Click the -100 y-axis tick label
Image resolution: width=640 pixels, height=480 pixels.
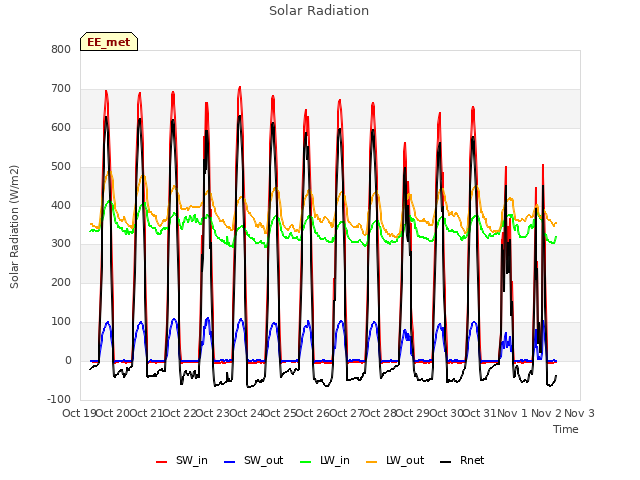[x=59, y=399]
